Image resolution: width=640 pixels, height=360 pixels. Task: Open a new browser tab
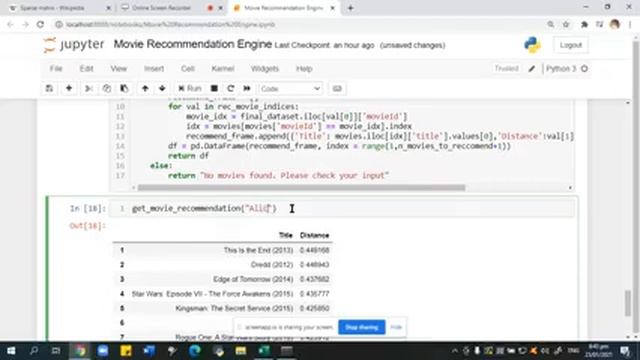point(350,8)
